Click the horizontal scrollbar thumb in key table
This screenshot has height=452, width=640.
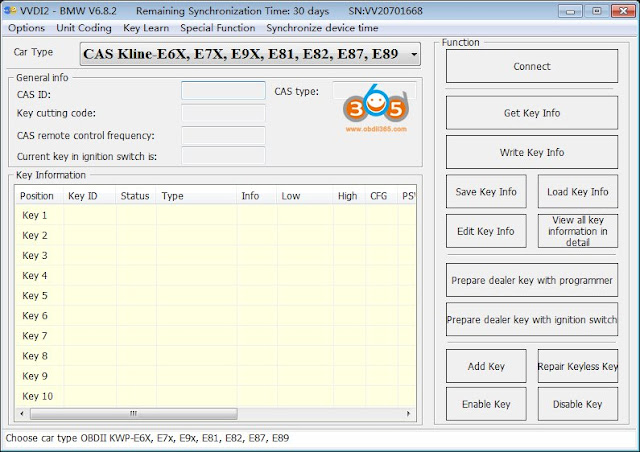click(133, 413)
